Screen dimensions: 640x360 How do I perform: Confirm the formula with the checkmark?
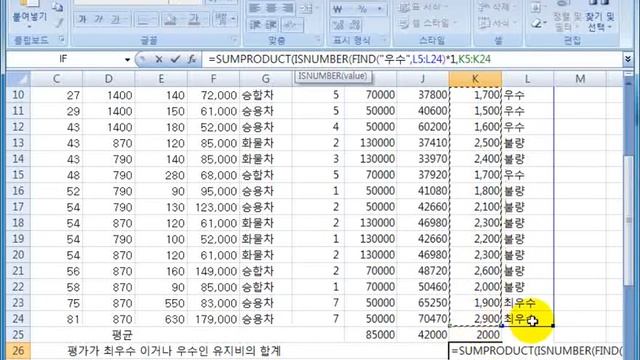(176, 60)
